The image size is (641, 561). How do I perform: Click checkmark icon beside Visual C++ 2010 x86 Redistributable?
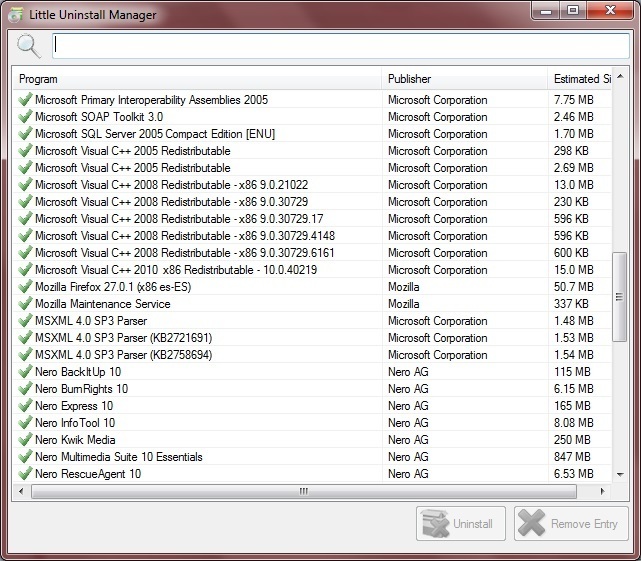[x=25, y=270]
